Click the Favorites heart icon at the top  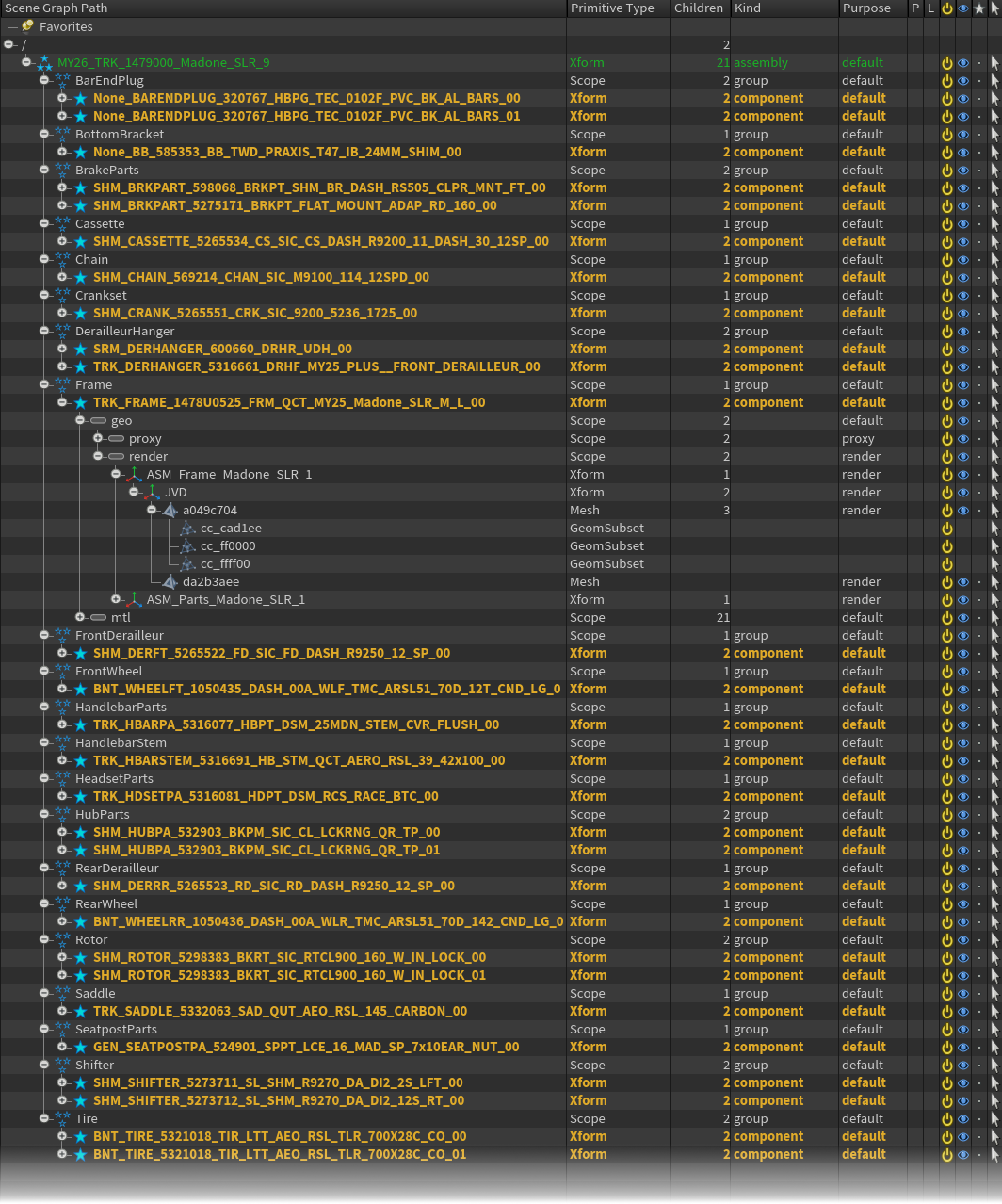tap(28, 26)
